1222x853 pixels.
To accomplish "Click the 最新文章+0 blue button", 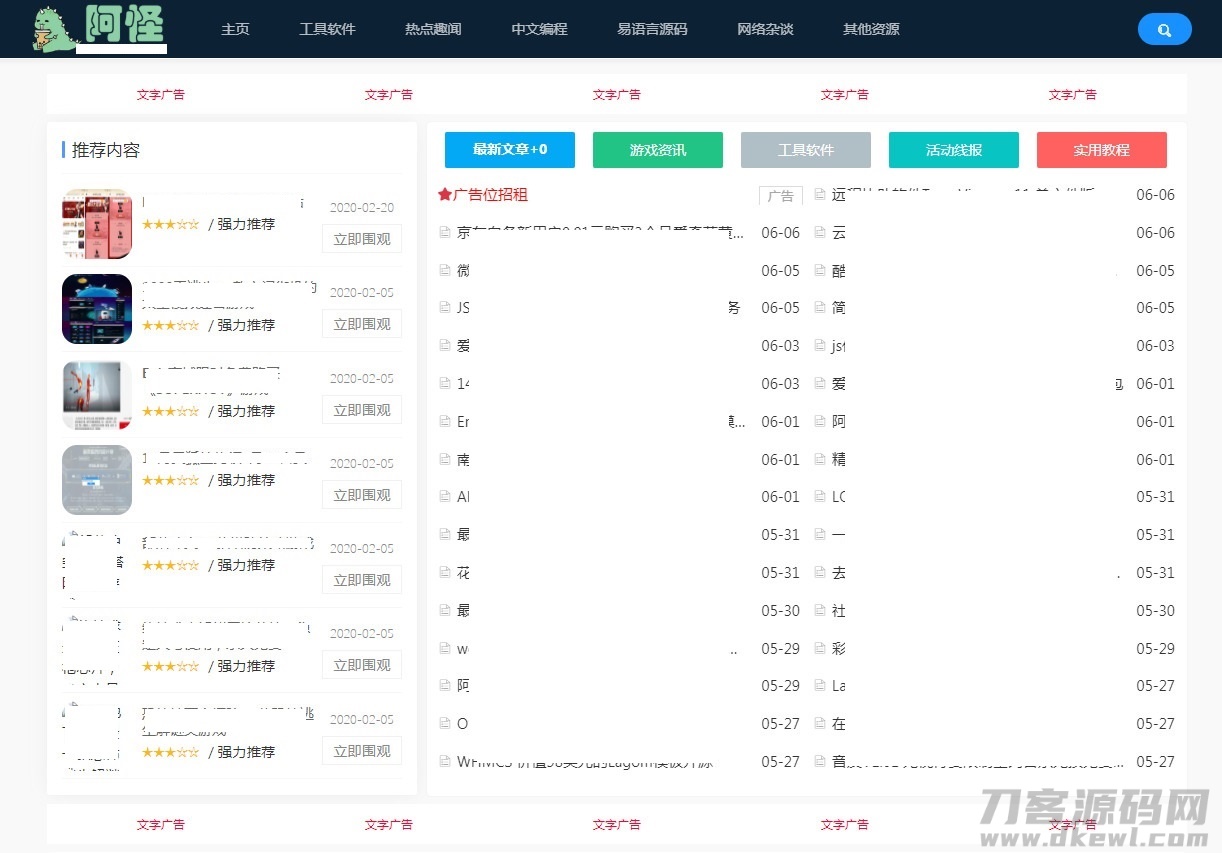I will (510, 149).
